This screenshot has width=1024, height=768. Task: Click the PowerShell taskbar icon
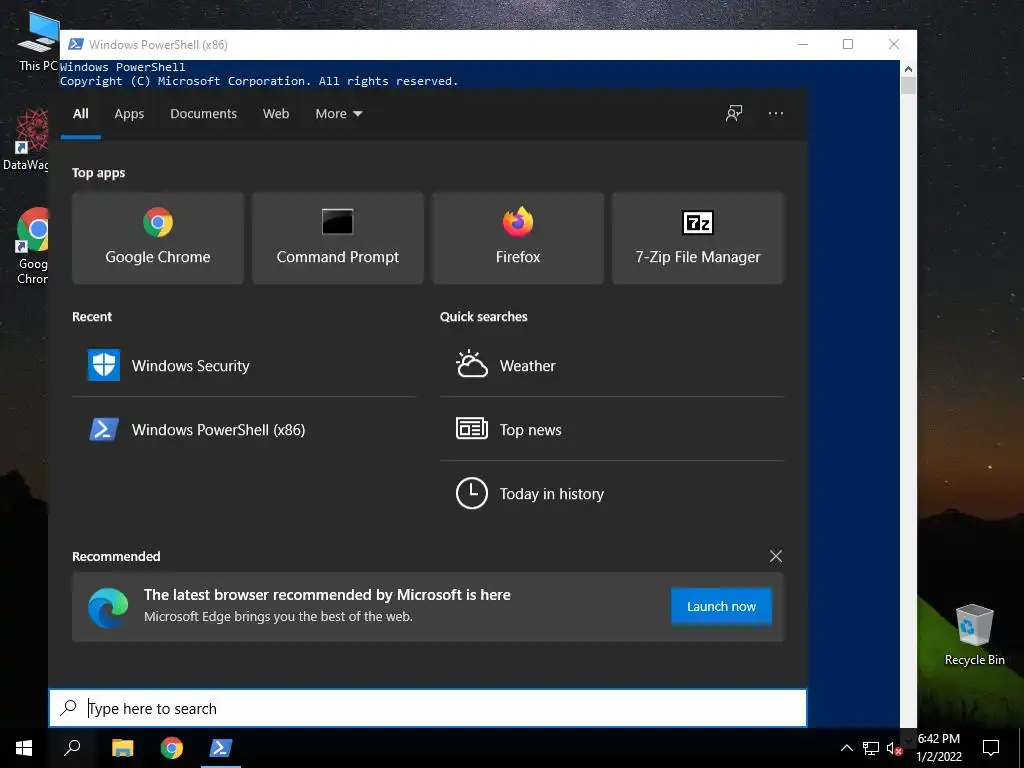[221, 748]
